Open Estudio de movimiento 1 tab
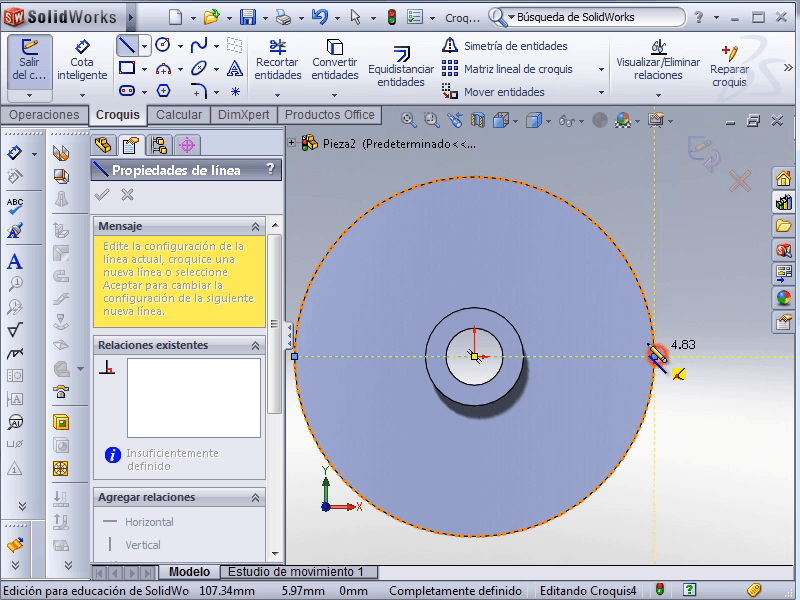 pyautogui.click(x=296, y=572)
